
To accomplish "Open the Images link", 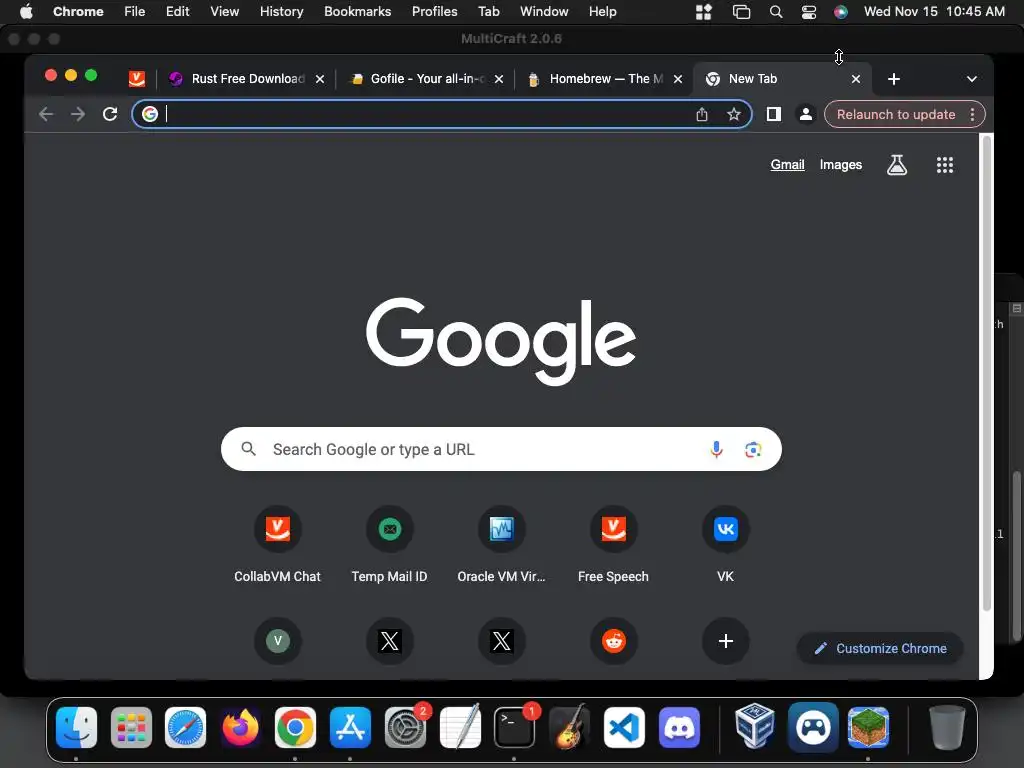I will pyautogui.click(x=840, y=165).
